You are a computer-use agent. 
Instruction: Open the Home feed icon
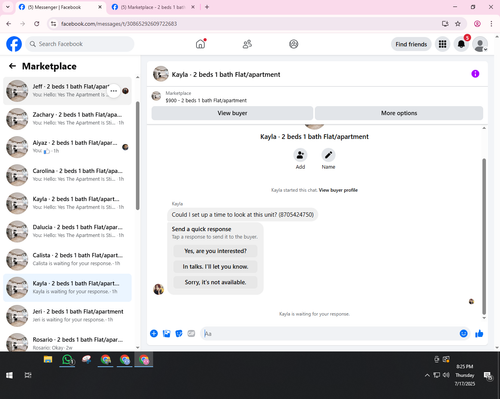coord(200,44)
